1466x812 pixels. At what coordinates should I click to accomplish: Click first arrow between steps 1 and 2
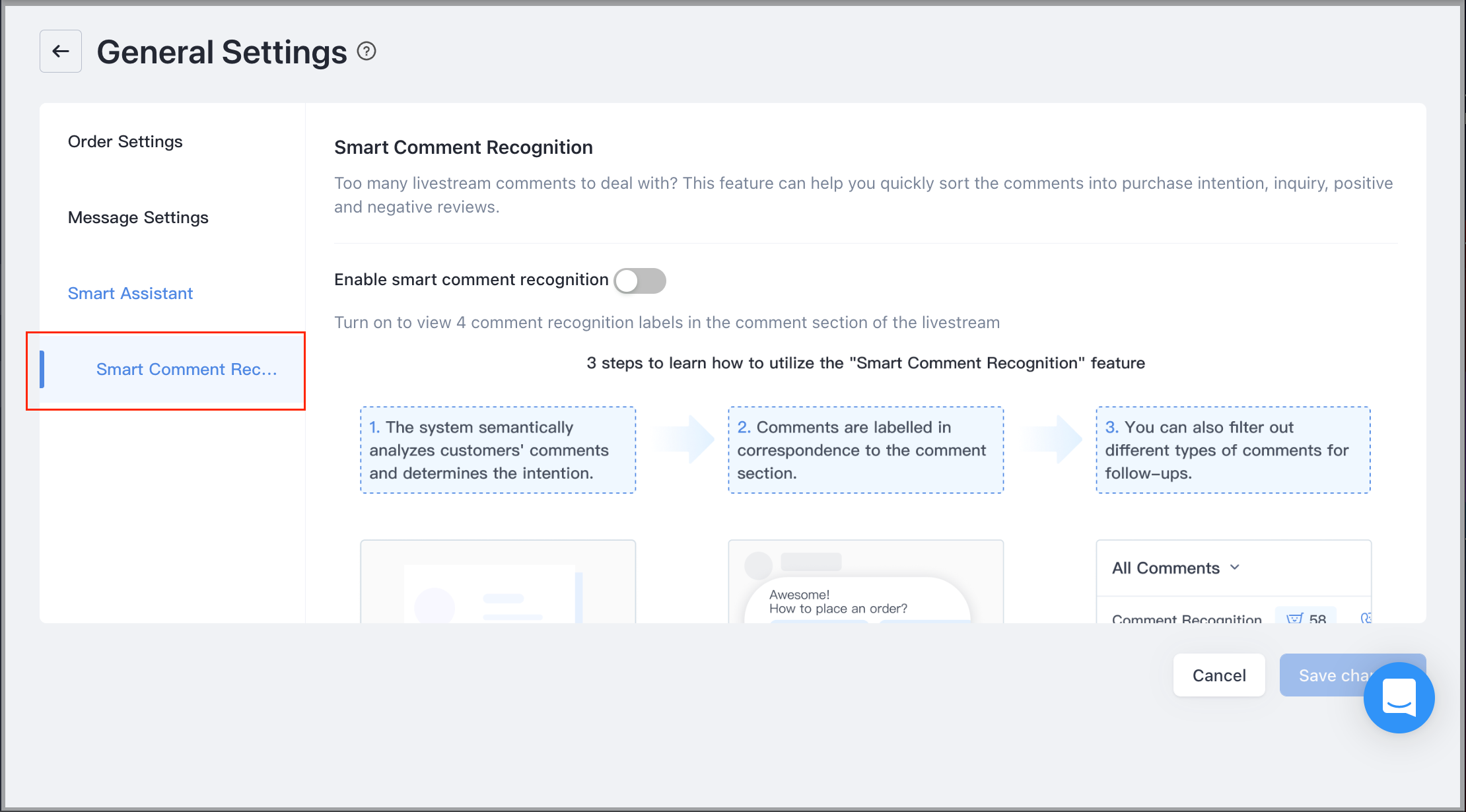683,439
